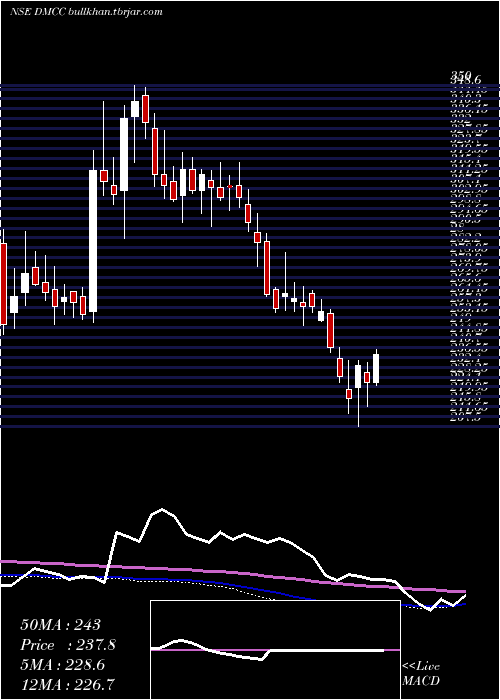
Task: Click the last white candlestick on the right
Action: pyautogui.click(x=376, y=368)
